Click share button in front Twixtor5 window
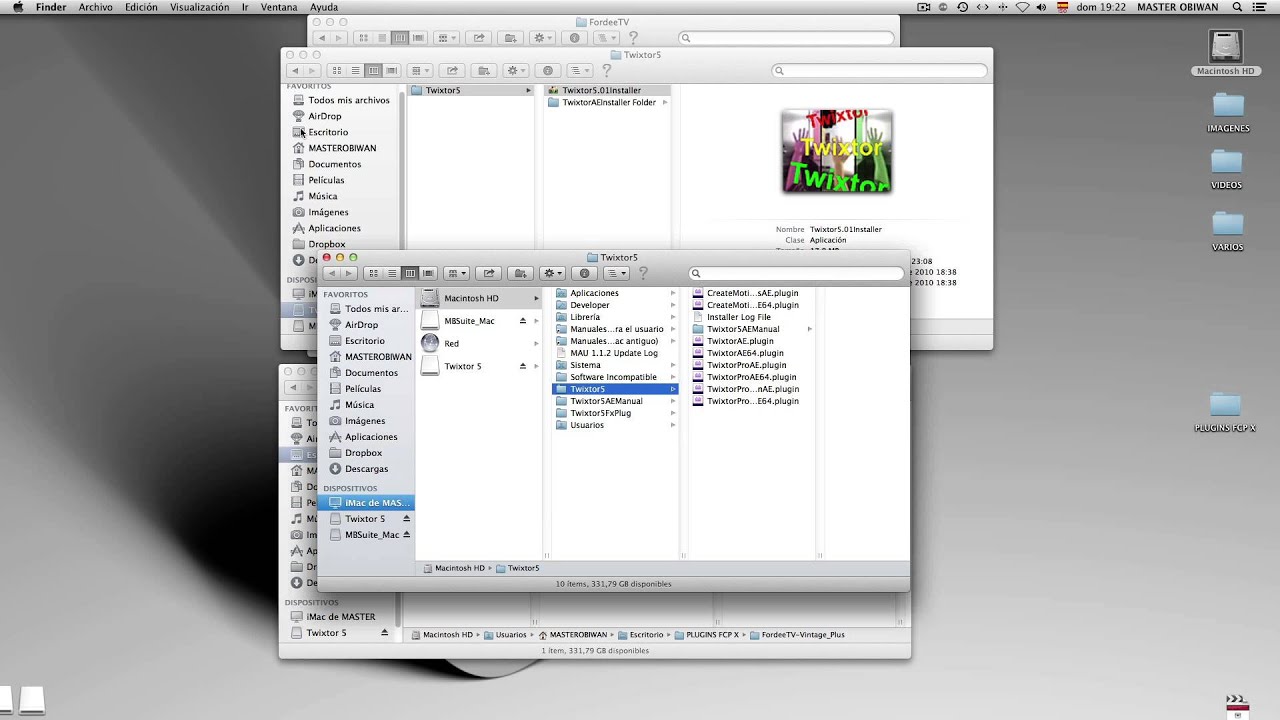Viewport: 1280px width, 720px height. point(489,273)
